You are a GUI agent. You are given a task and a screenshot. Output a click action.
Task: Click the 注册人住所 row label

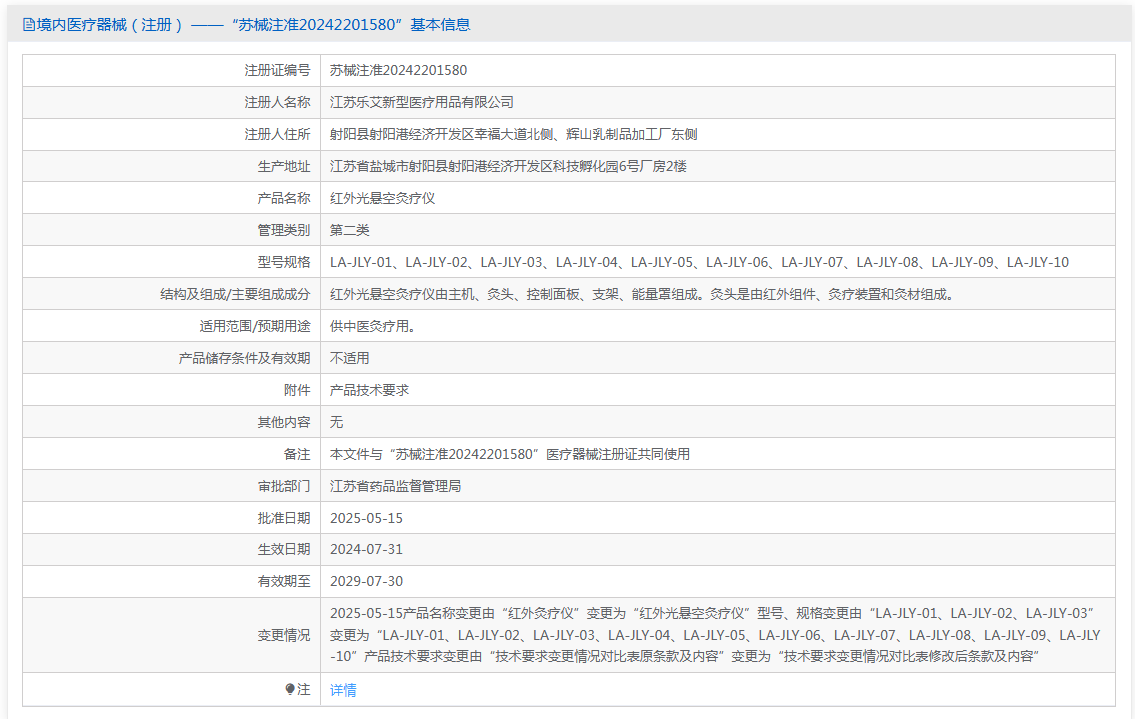tap(277, 134)
